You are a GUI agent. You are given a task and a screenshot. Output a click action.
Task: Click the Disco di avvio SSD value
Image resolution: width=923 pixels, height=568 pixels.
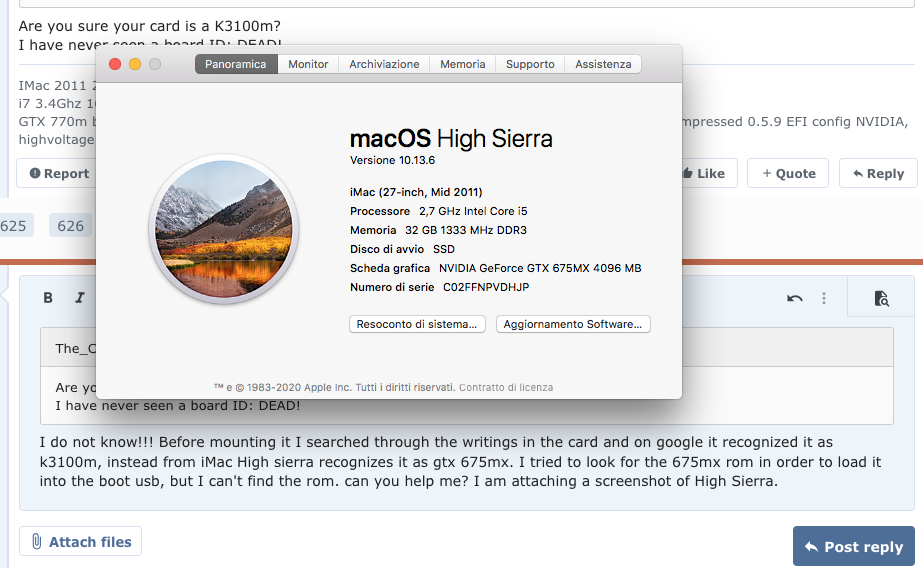[x=444, y=250]
